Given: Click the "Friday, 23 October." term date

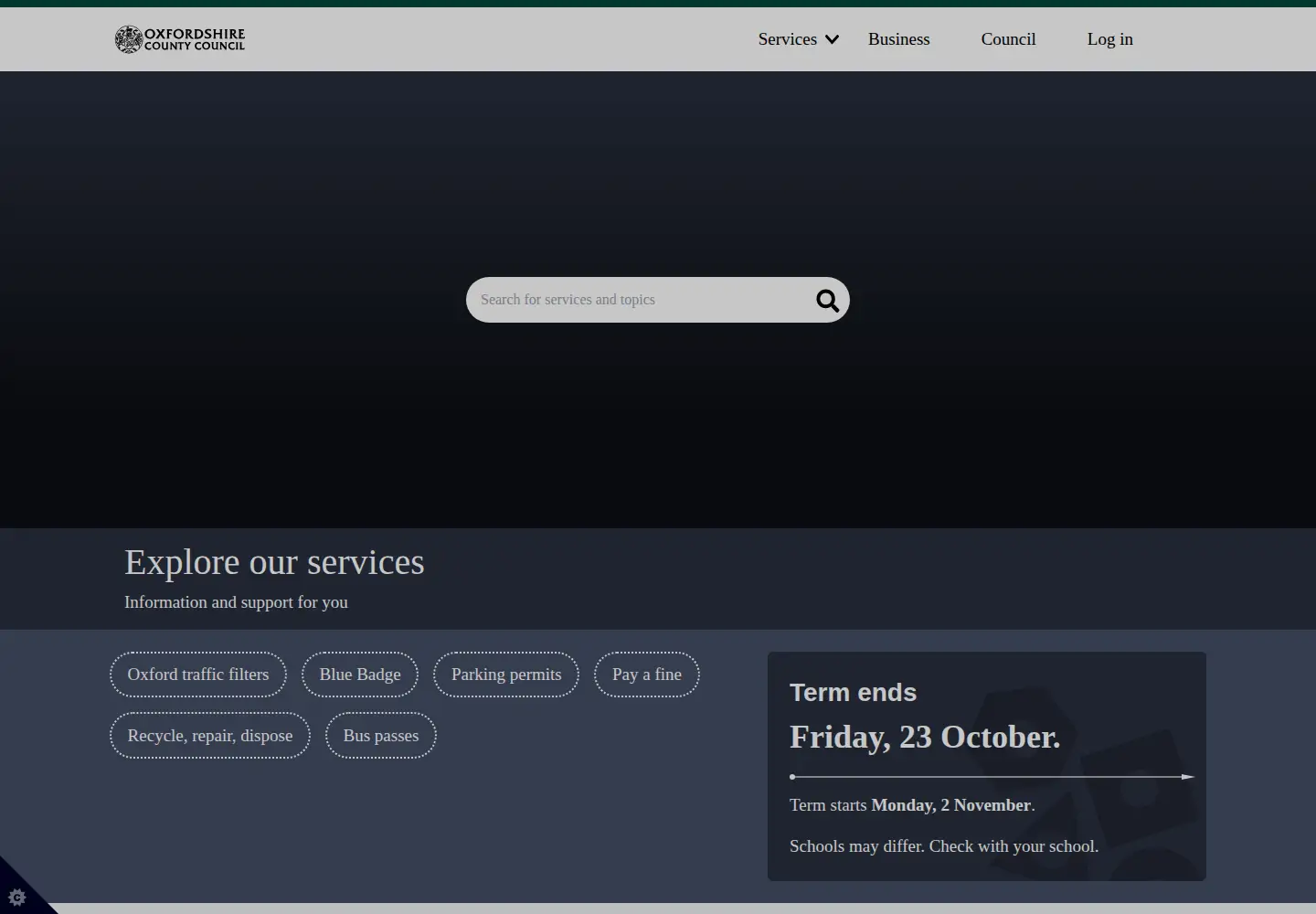Looking at the screenshot, I should tap(925, 737).
